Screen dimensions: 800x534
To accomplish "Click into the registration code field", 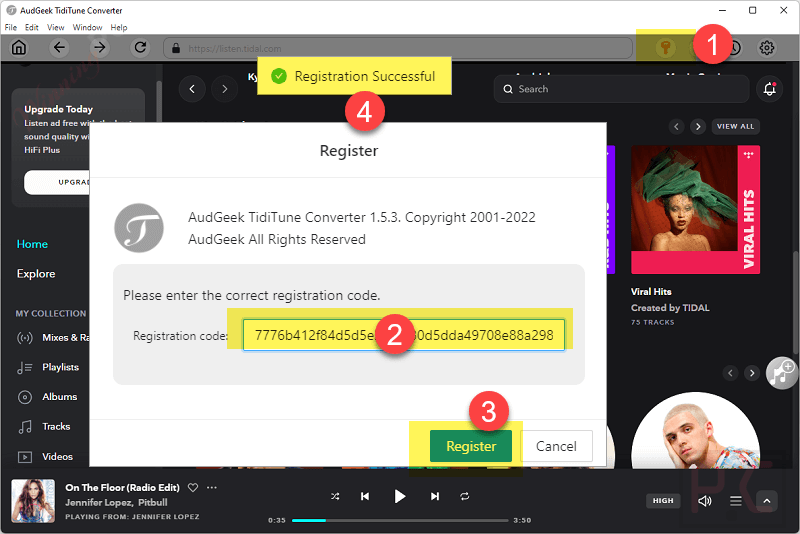I will (x=404, y=335).
